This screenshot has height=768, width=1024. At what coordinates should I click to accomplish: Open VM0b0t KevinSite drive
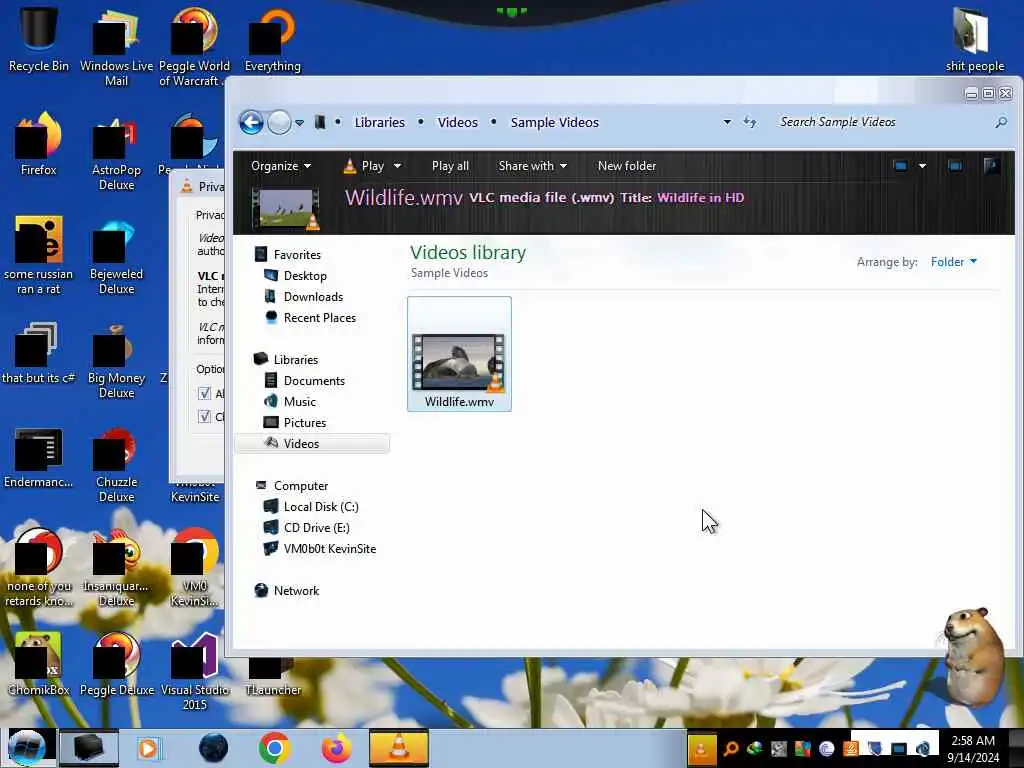pos(320,549)
